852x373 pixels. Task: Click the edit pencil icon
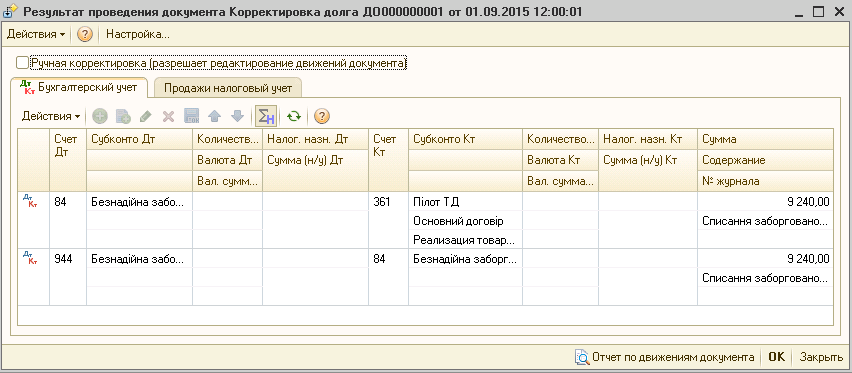(146, 116)
